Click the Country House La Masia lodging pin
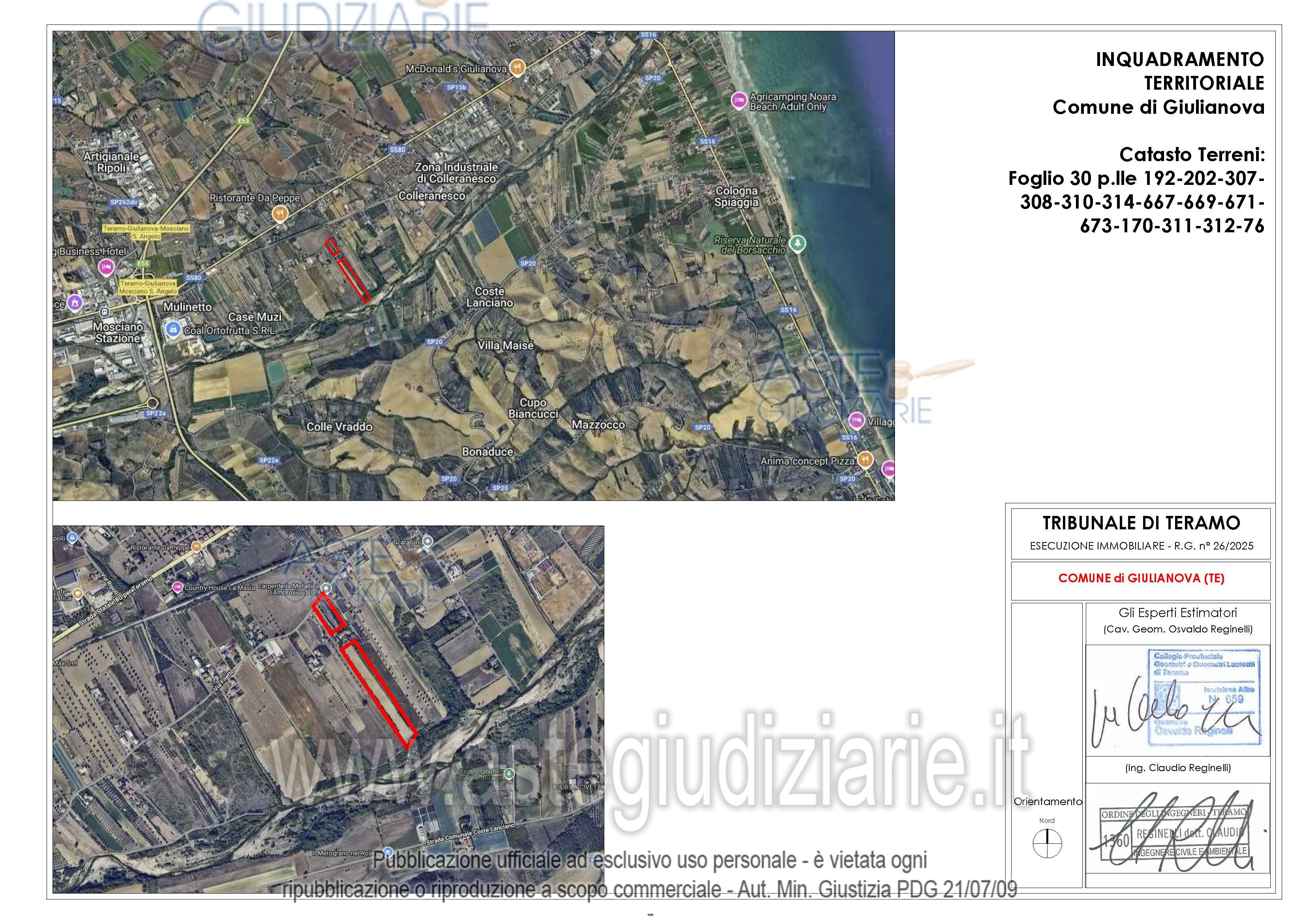The width and height of the screenshot is (1307, 924). (177, 586)
